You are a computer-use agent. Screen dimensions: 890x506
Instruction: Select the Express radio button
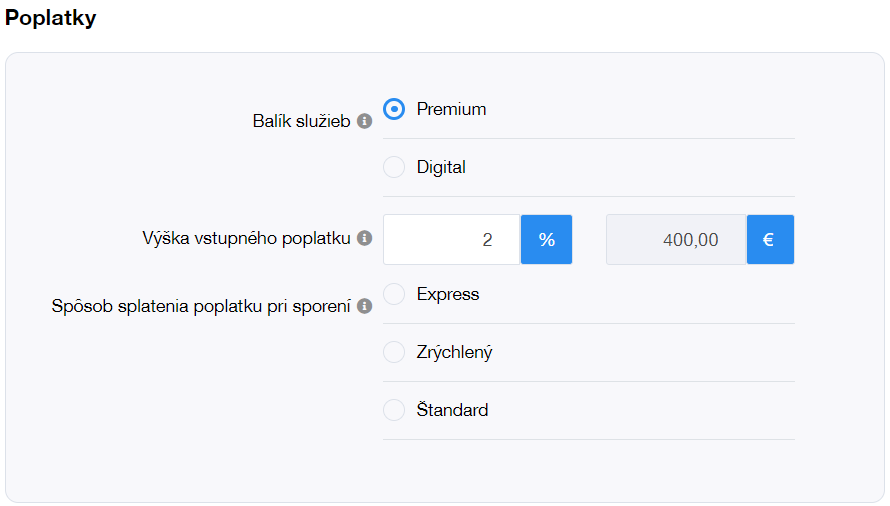click(x=395, y=294)
